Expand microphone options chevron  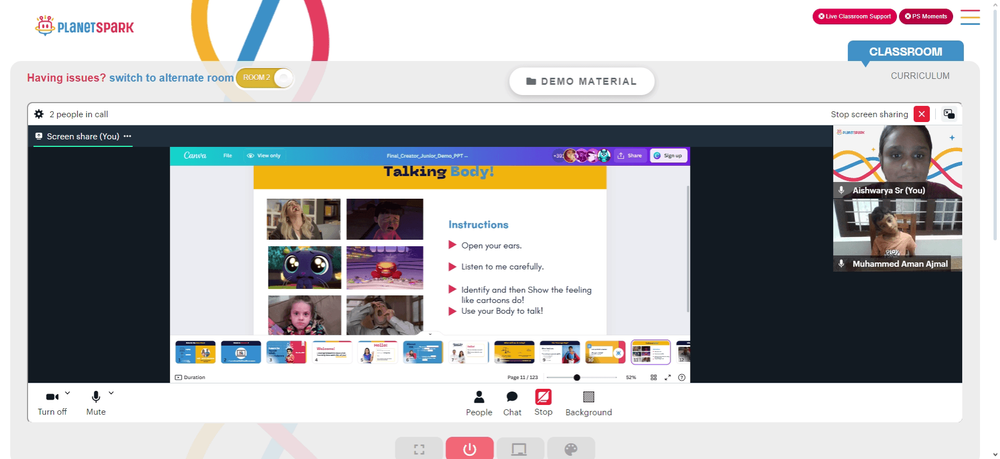click(111, 393)
